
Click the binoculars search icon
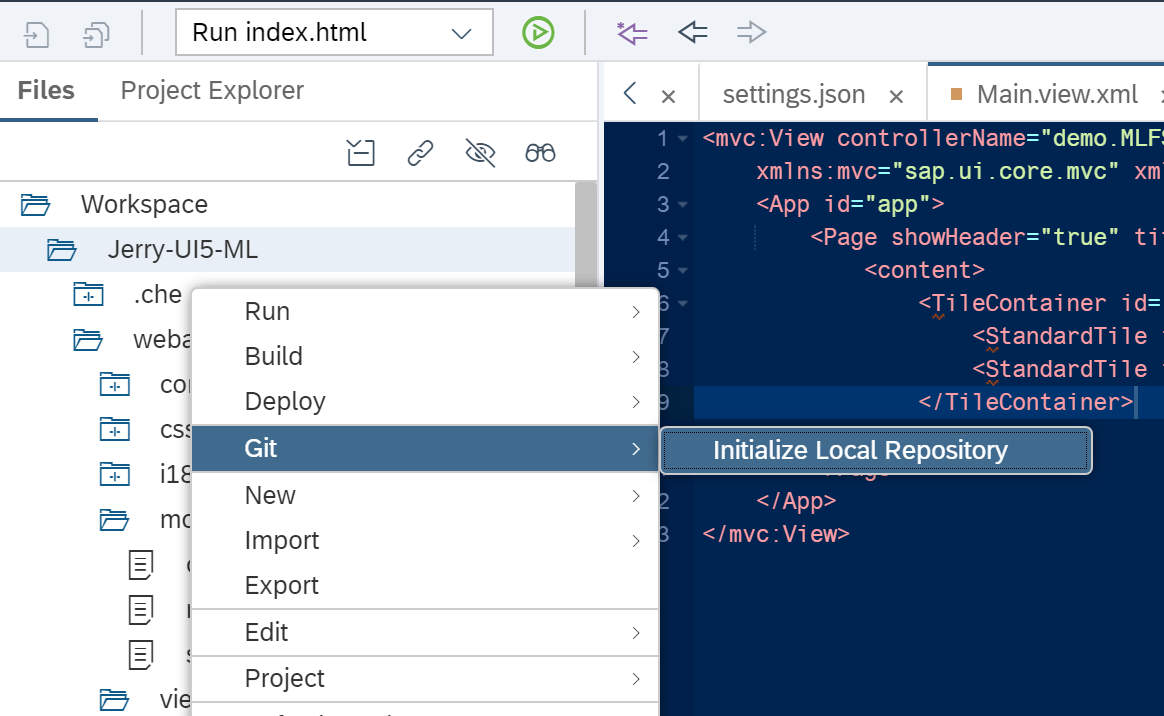(x=540, y=152)
